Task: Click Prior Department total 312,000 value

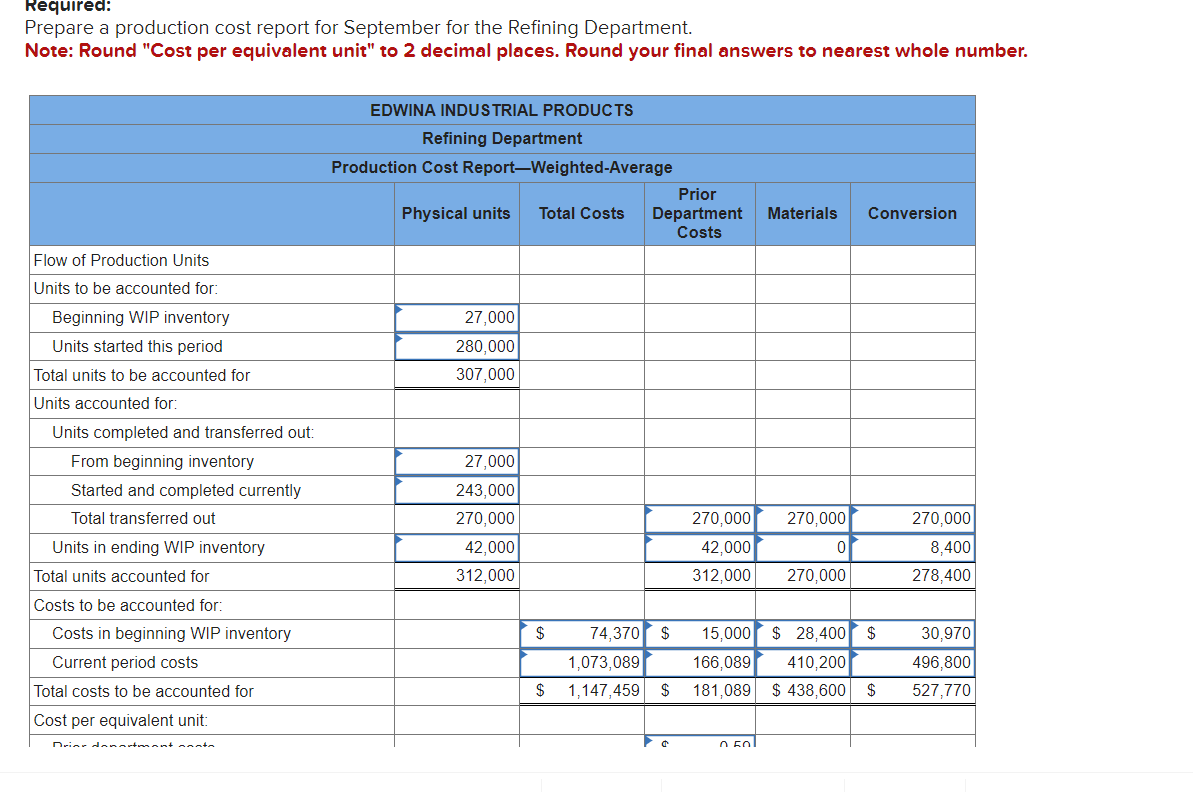Action: (721, 576)
